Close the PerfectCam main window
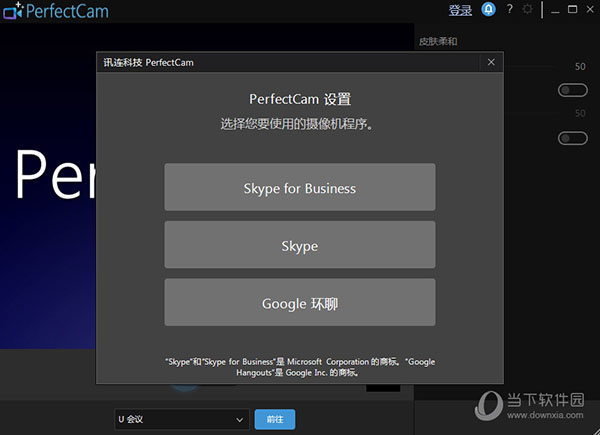The height and width of the screenshot is (435, 600). pyautogui.click(x=590, y=9)
